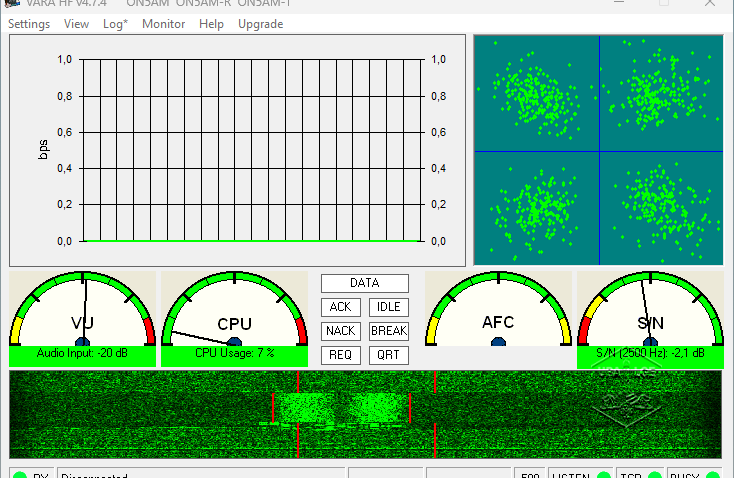Open the View menu
Viewport: 734px width, 478px height.
click(x=76, y=24)
